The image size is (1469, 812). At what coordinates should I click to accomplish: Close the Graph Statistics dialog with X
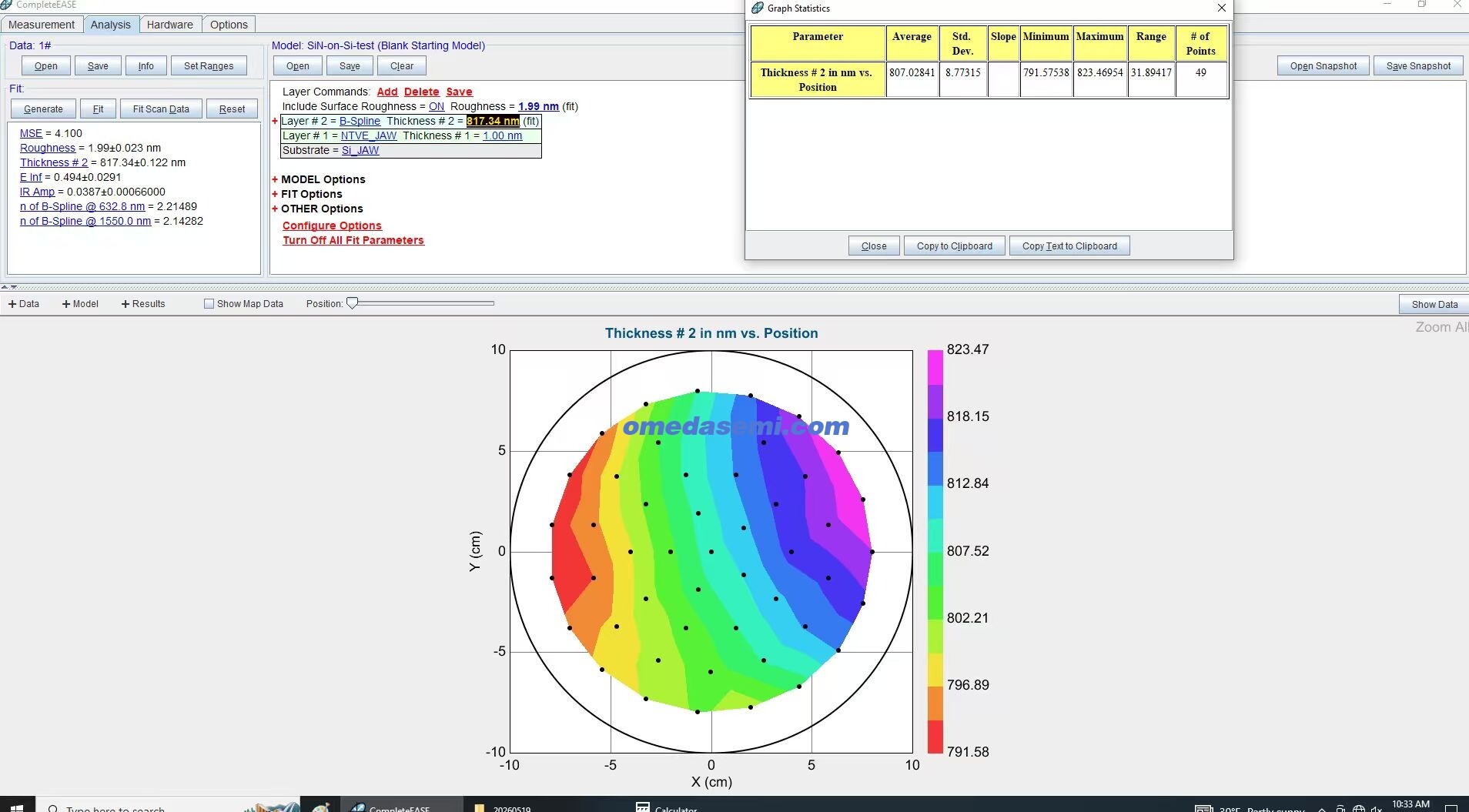coord(1221,8)
